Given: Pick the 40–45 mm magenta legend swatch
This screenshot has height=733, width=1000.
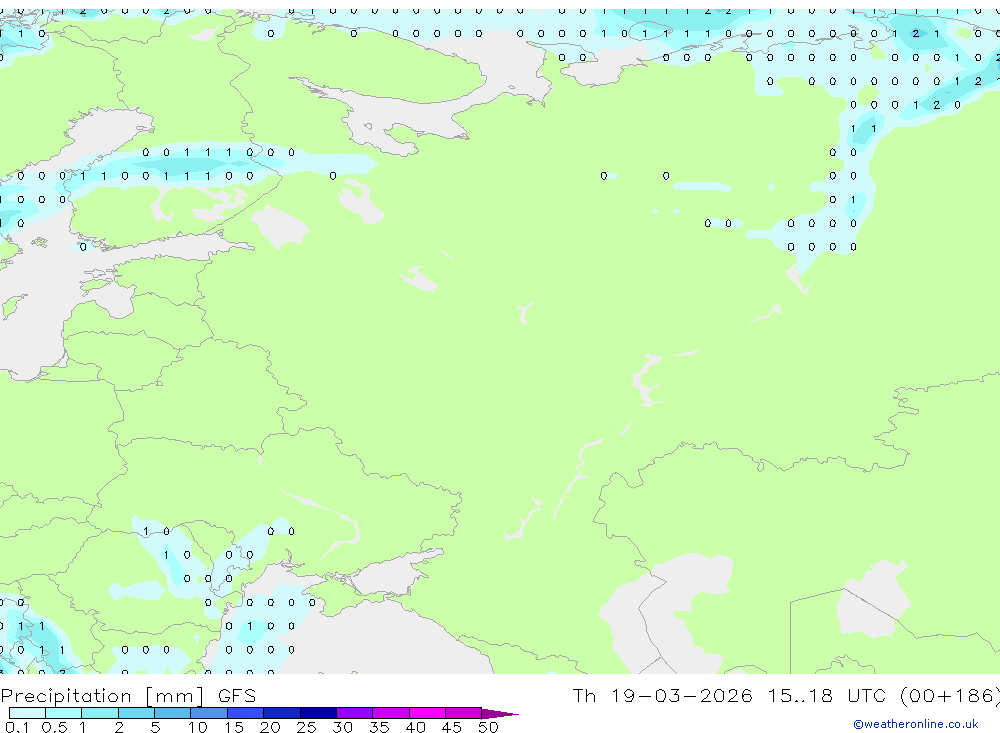Looking at the screenshot, I should [x=427, y=713].
